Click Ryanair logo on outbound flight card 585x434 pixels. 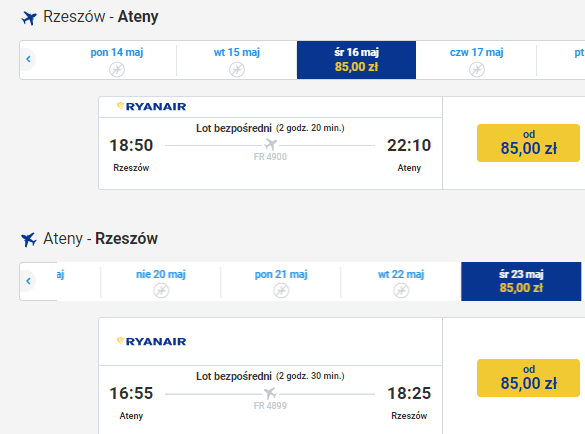coord(151,106)
